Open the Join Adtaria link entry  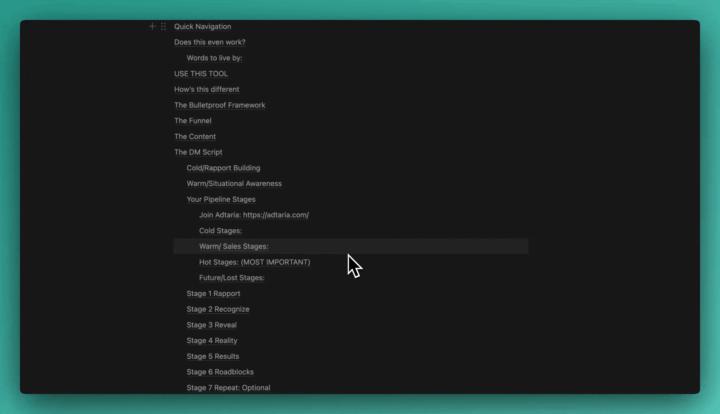[254, 215]
